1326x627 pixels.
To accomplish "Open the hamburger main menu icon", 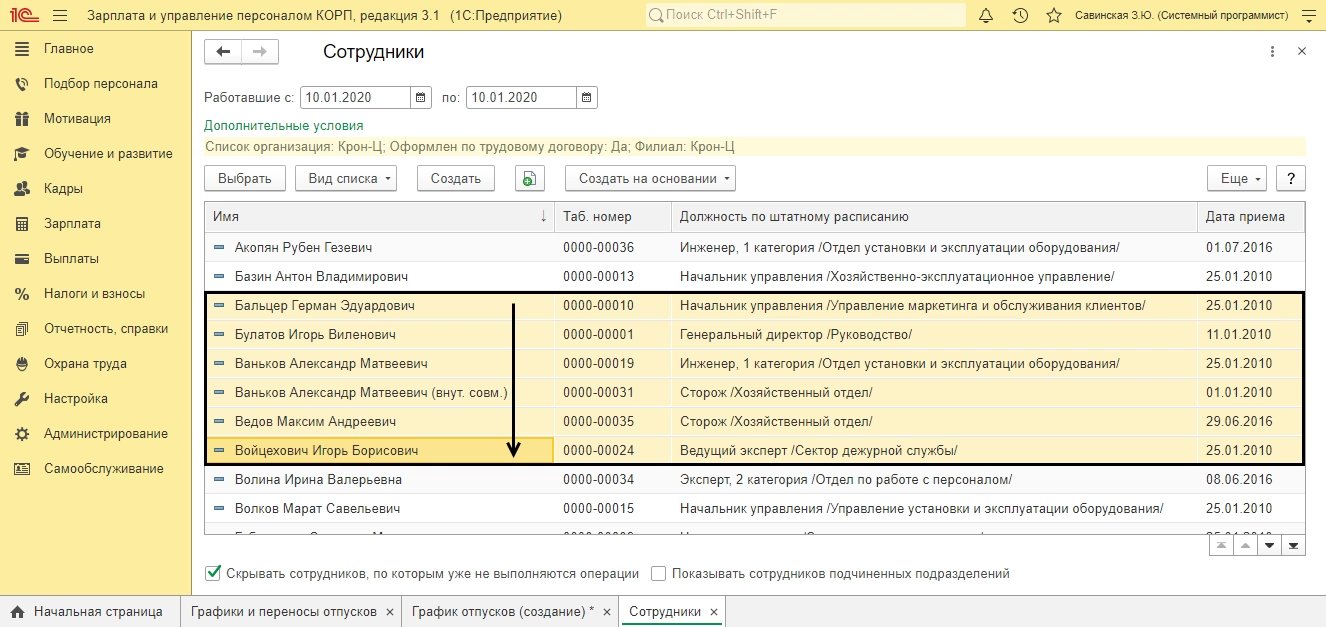I will click(x=60, y=16).
